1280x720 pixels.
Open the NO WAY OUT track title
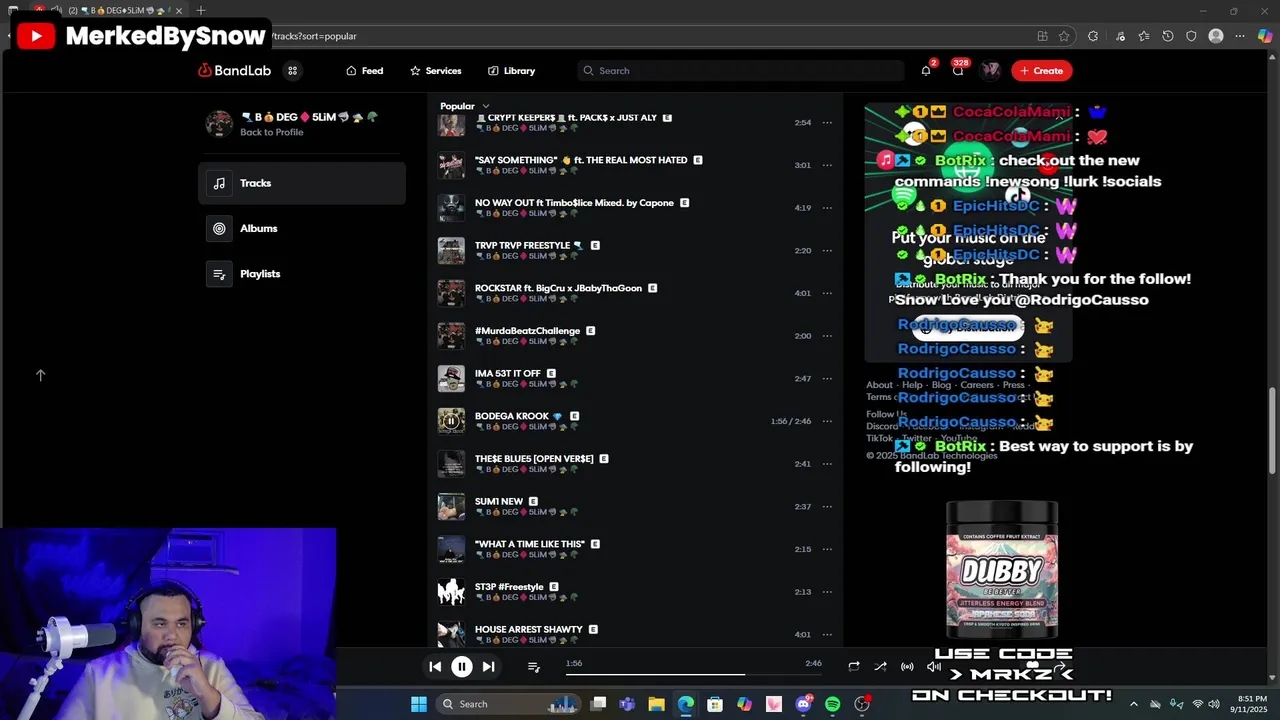[x=574, y=203]
